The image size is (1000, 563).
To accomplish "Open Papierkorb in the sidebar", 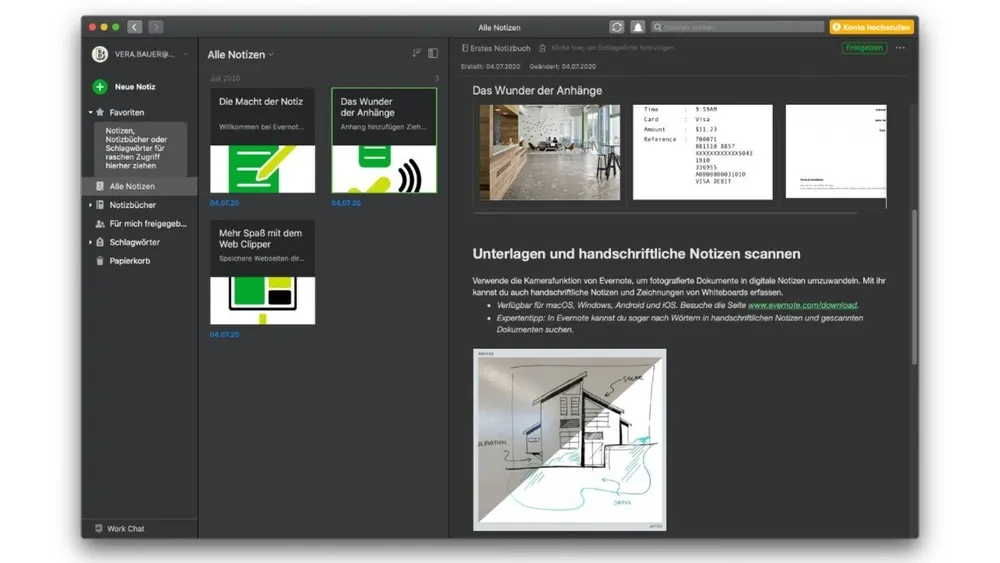I will [x=130, y=261].
